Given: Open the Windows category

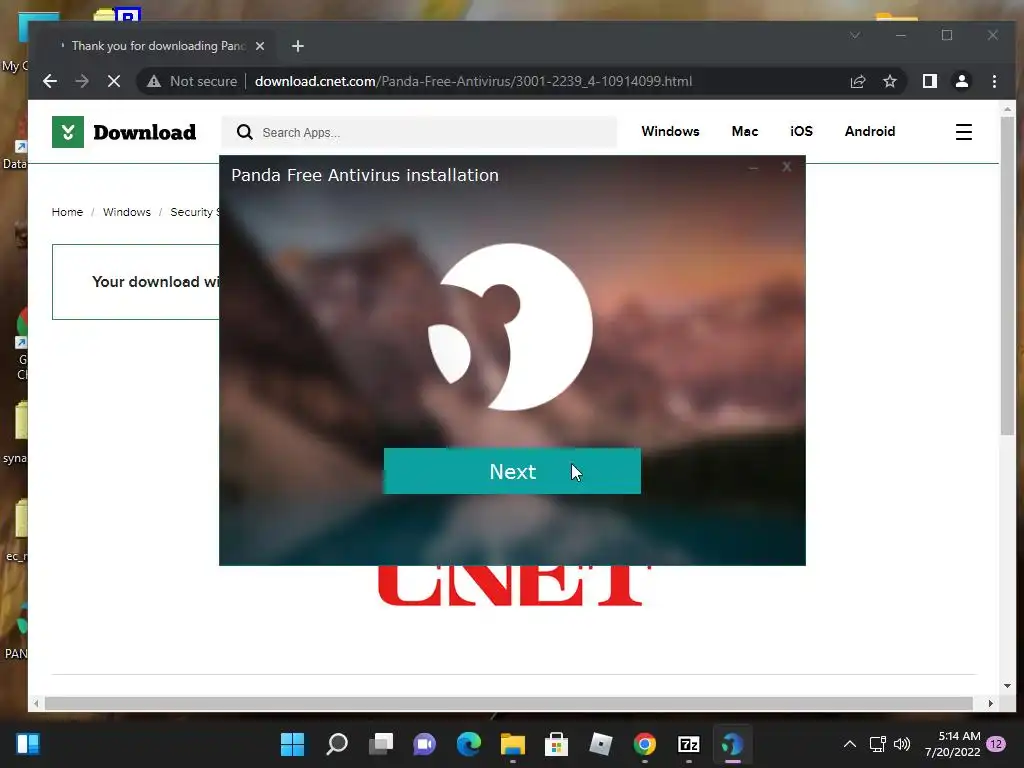Looking at the screenshot, I should pyautogui.click(x=670, y=131).
